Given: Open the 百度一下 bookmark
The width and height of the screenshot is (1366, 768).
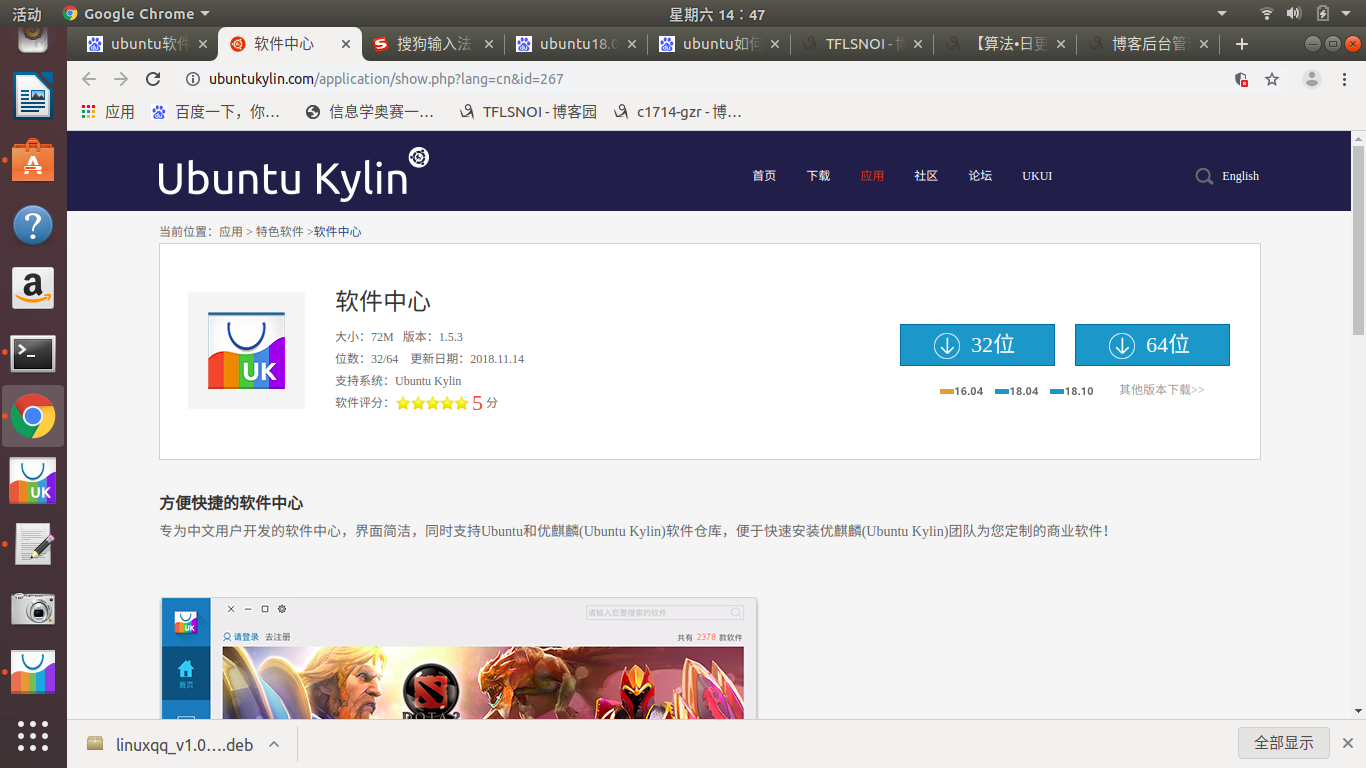Looking at the screenshot, I should [x=216, y=112].
